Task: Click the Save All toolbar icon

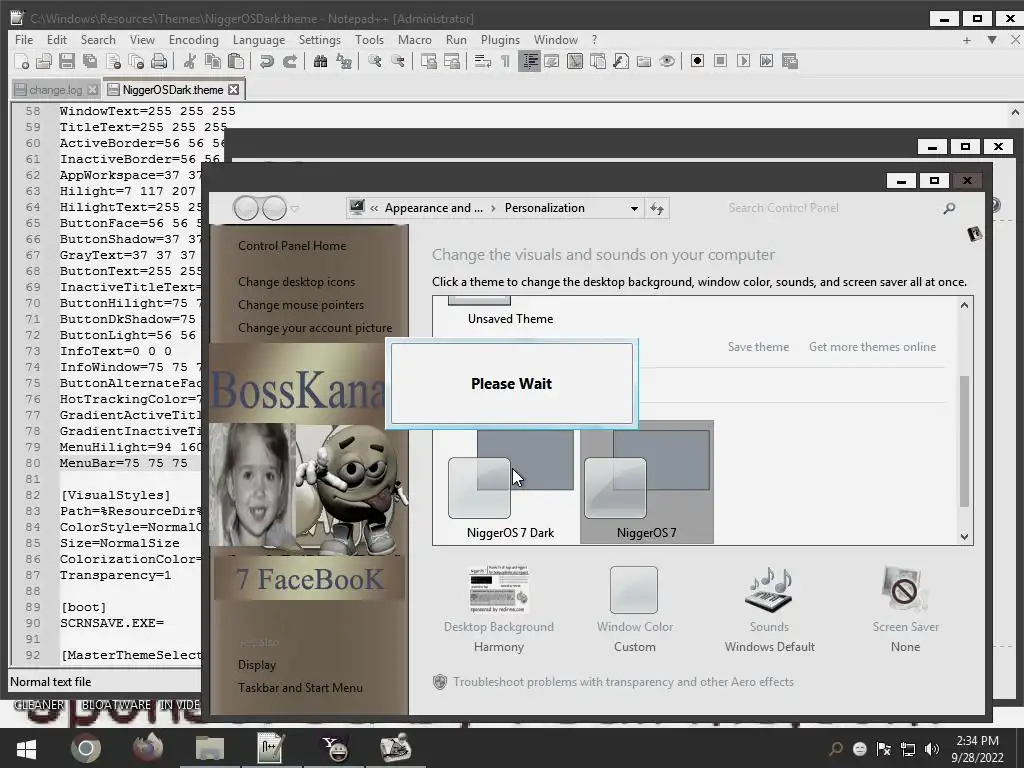Action: click(x=89, y=61)
